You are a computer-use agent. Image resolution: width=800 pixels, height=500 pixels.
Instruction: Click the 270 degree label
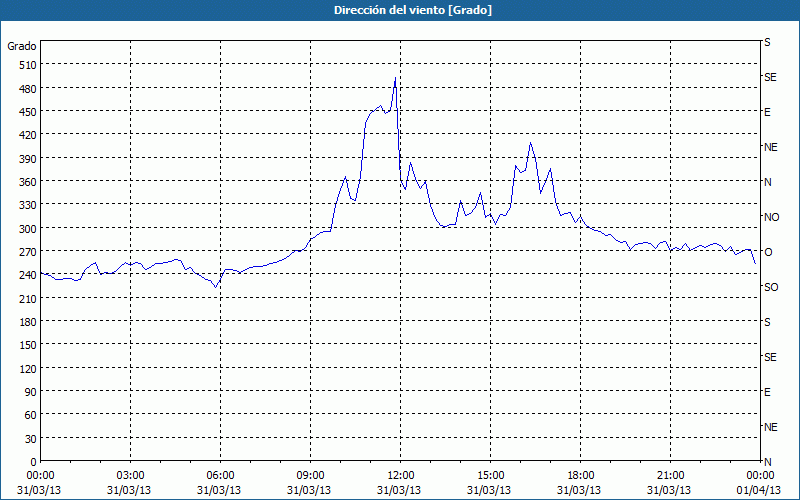tap(28, 252)
